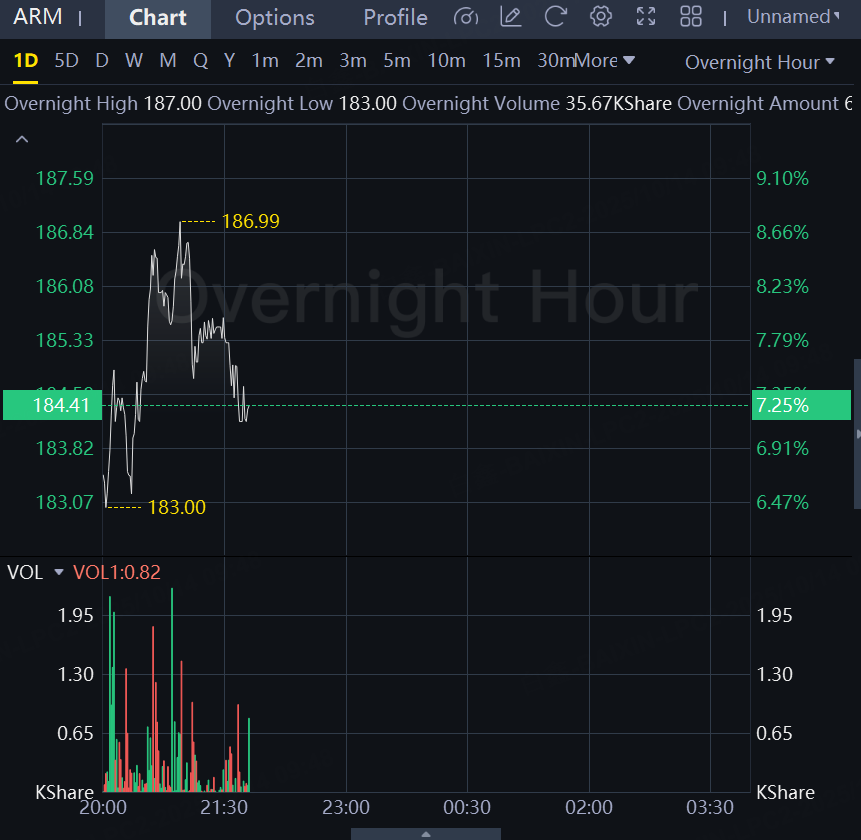The width and height of the screenshot is (861, 840).
Task: Switch to the Profile tab
Action: (395, 18)
